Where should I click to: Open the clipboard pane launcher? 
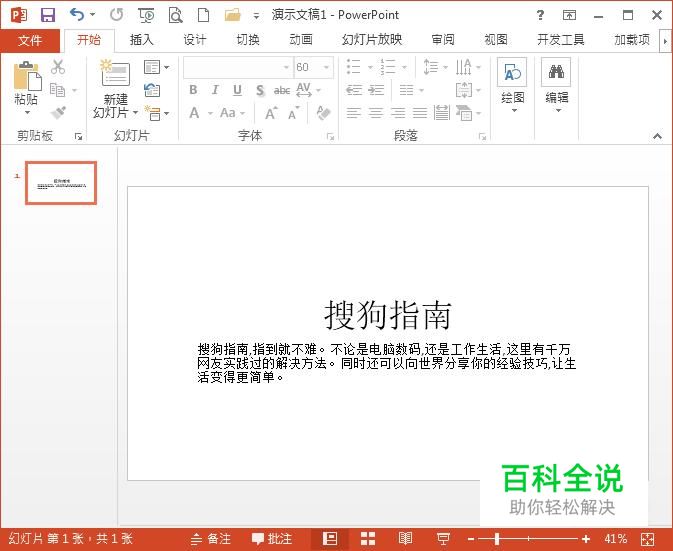pyautogui.click(x=79, y=136)
